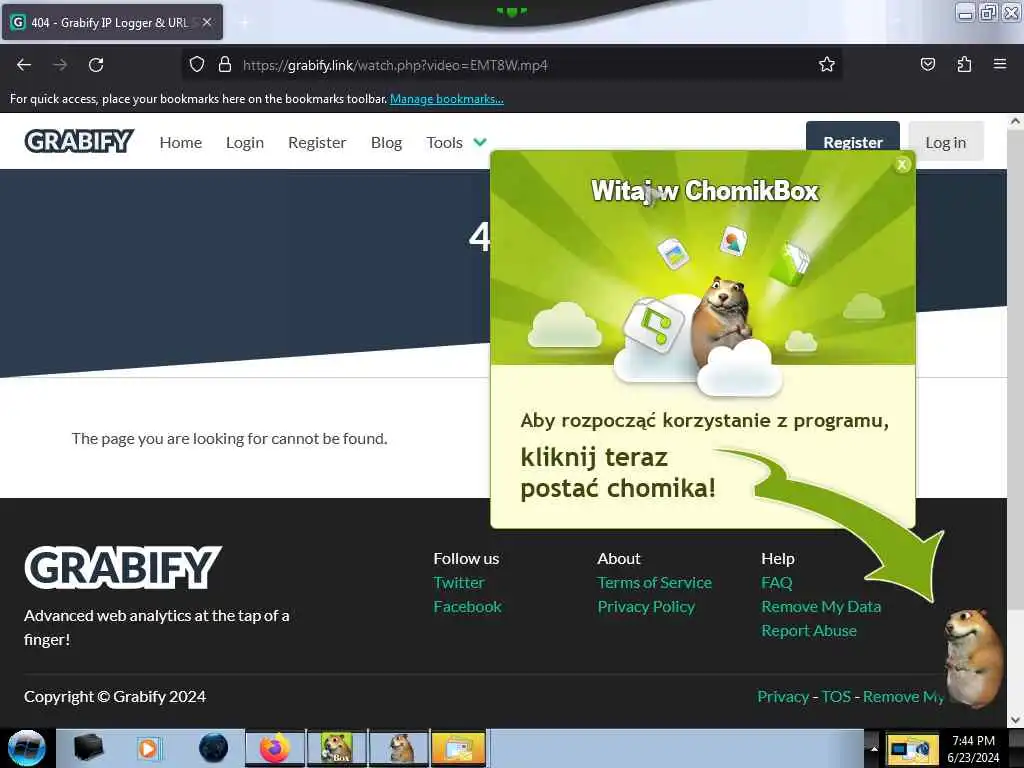
Task: Open the ChomikBox taskbar item
Action: [337, 748]
